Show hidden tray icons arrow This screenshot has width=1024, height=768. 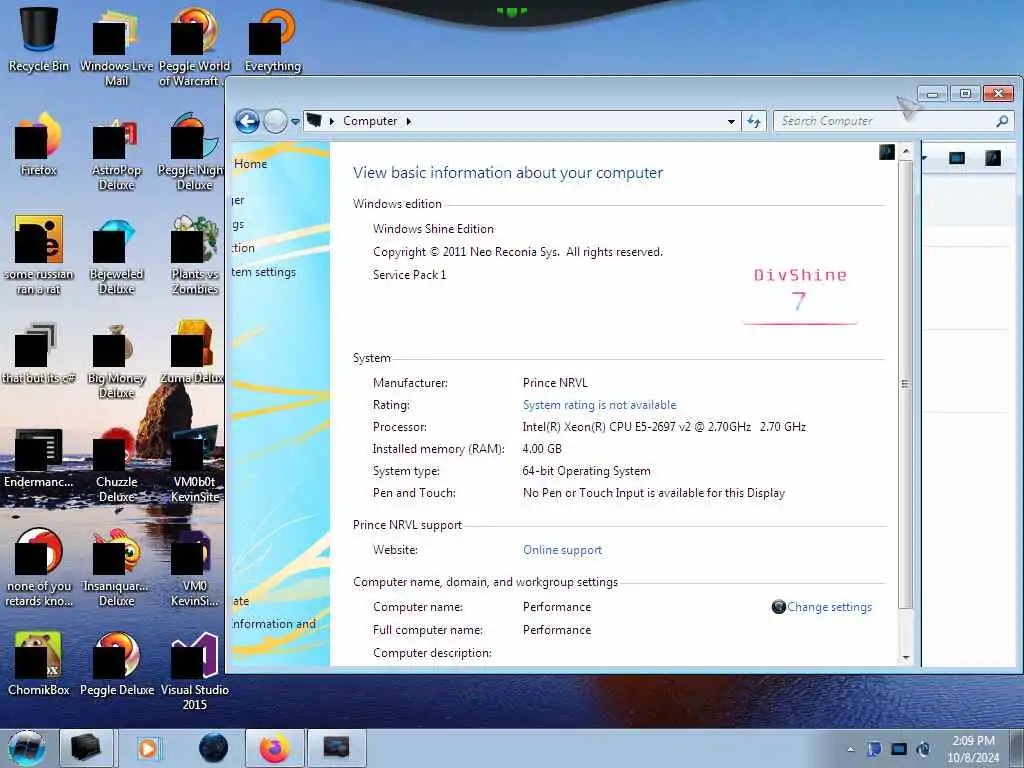[850, 749]
